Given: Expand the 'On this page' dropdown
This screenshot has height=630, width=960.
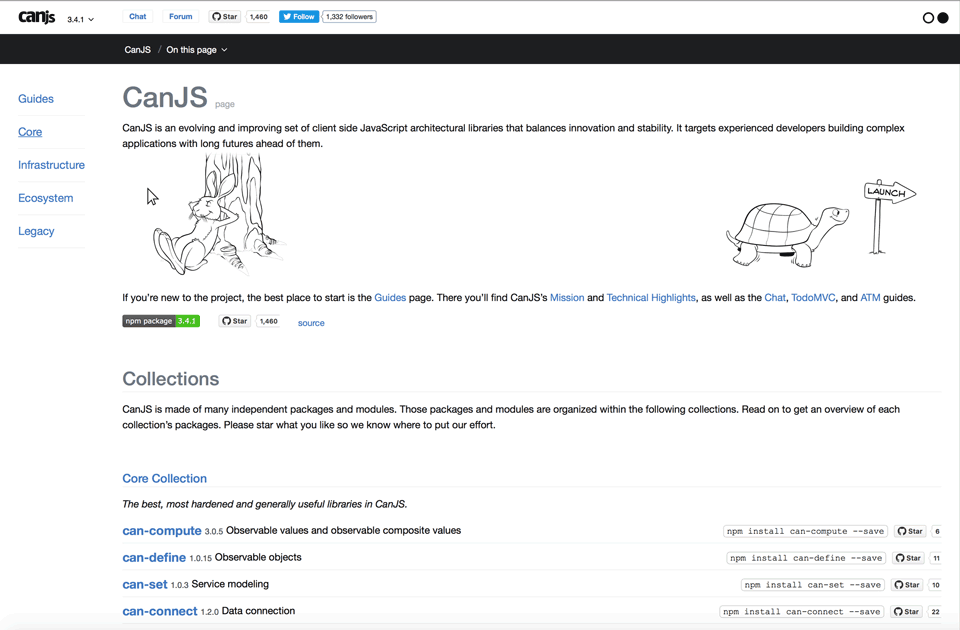Looking at the screenshot, I should tap(196, 48).
